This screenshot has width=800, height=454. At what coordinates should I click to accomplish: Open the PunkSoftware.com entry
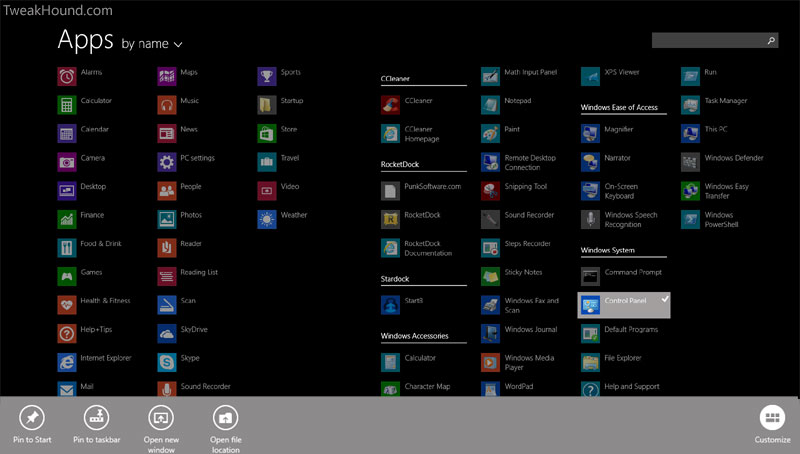[x=421, y=191]
